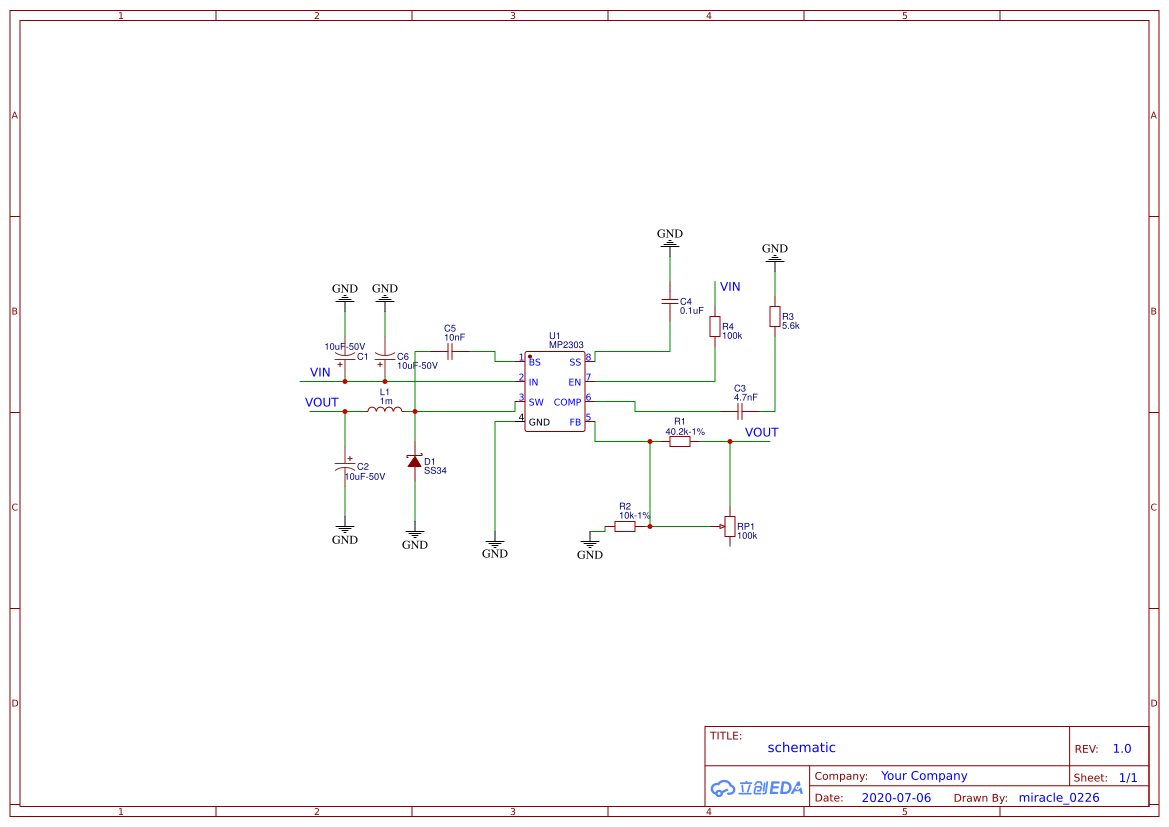This screenshot has height=827, width=1169.
Task: Select the R3 5.6k resistor symbol
Action: click(x=775, y=317)
